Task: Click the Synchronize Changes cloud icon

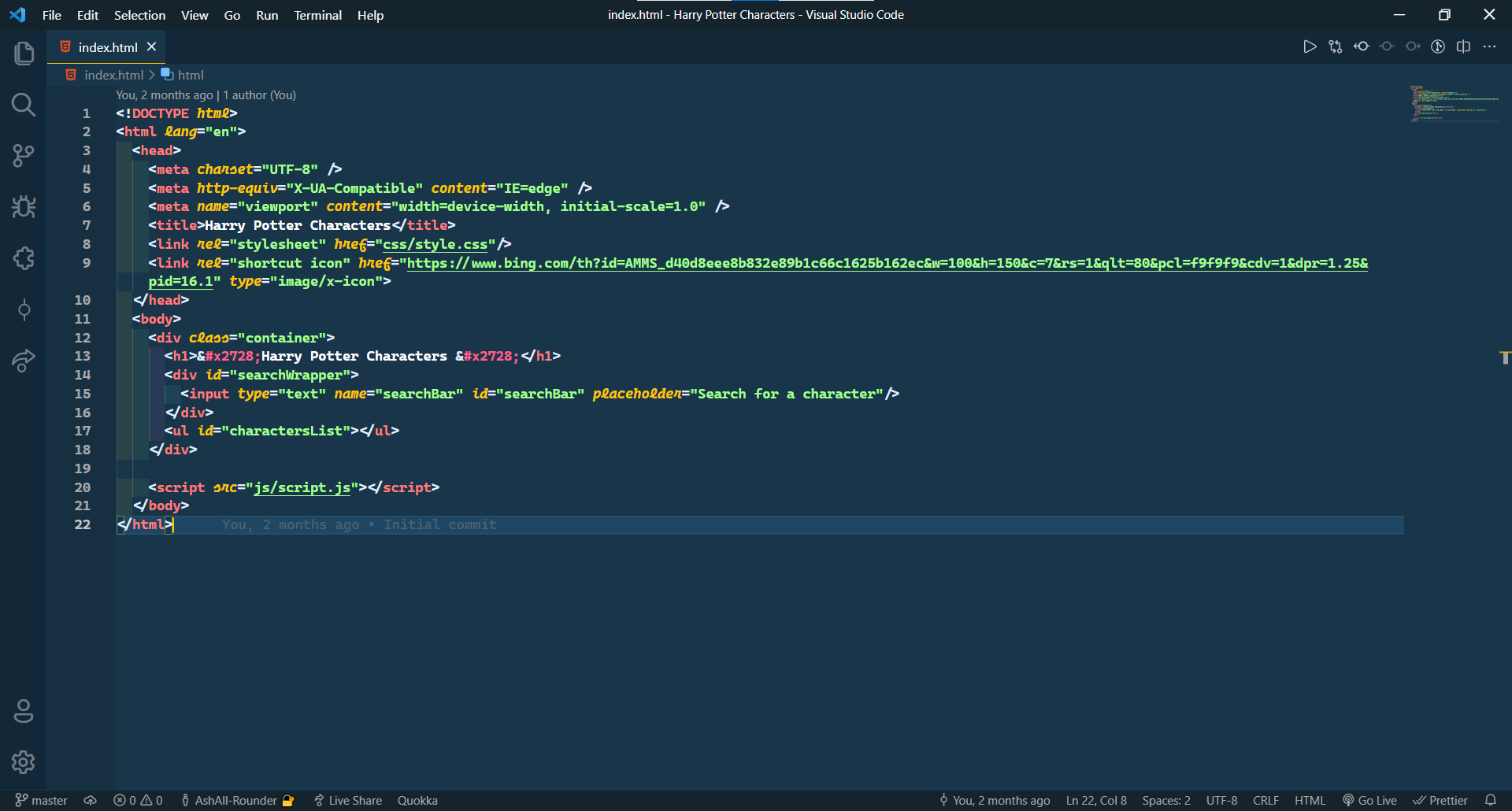Action: tap(91, 800)
